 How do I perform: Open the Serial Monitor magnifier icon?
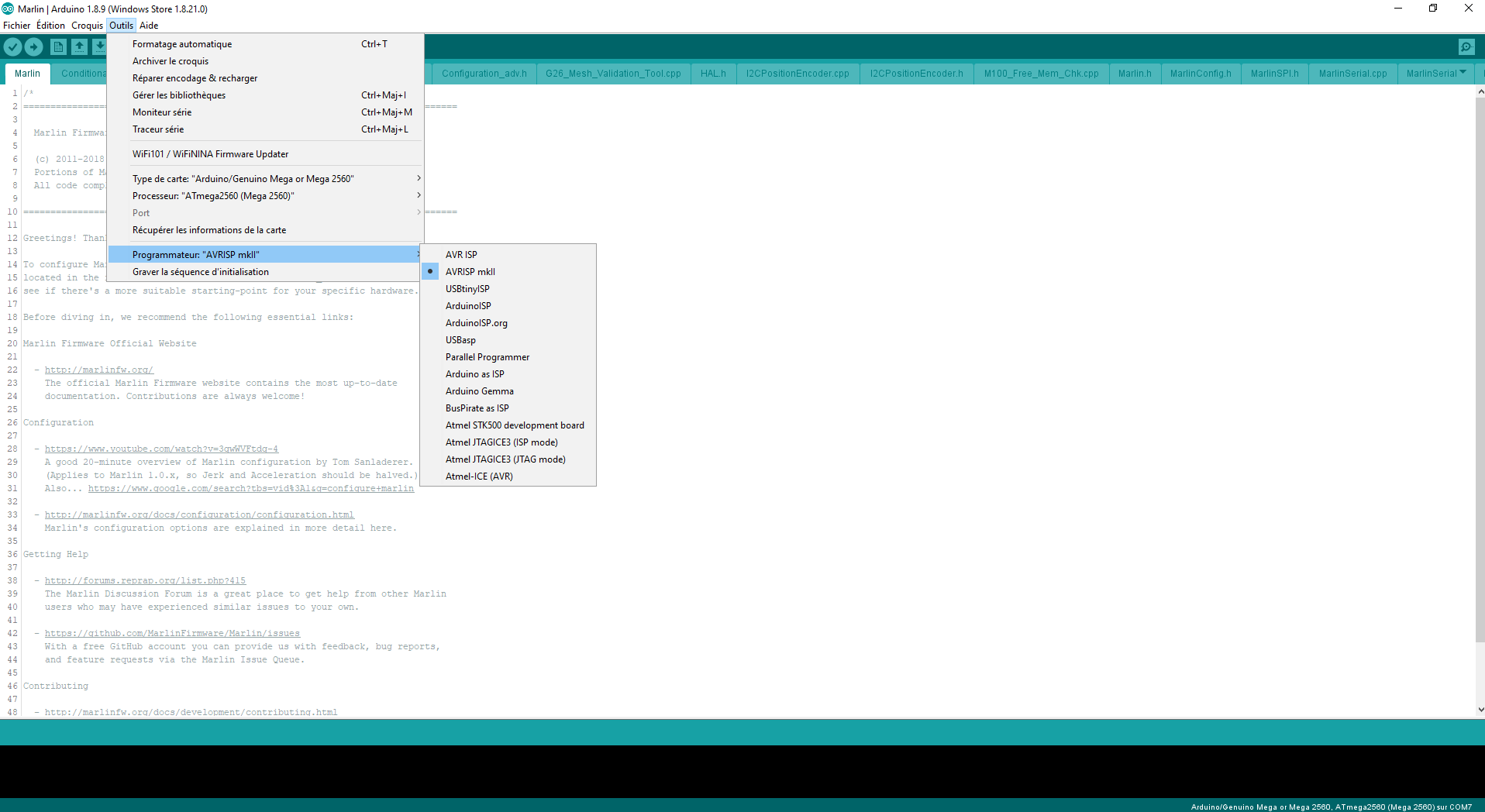(x=1466, y=46)
